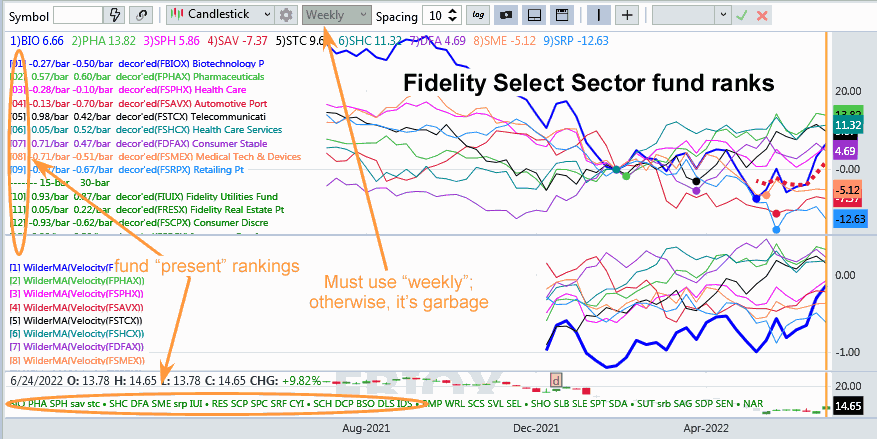Click the lightning bolt symbol lookup icon
This screenshot has height=439, width=877.
(115, 15)
